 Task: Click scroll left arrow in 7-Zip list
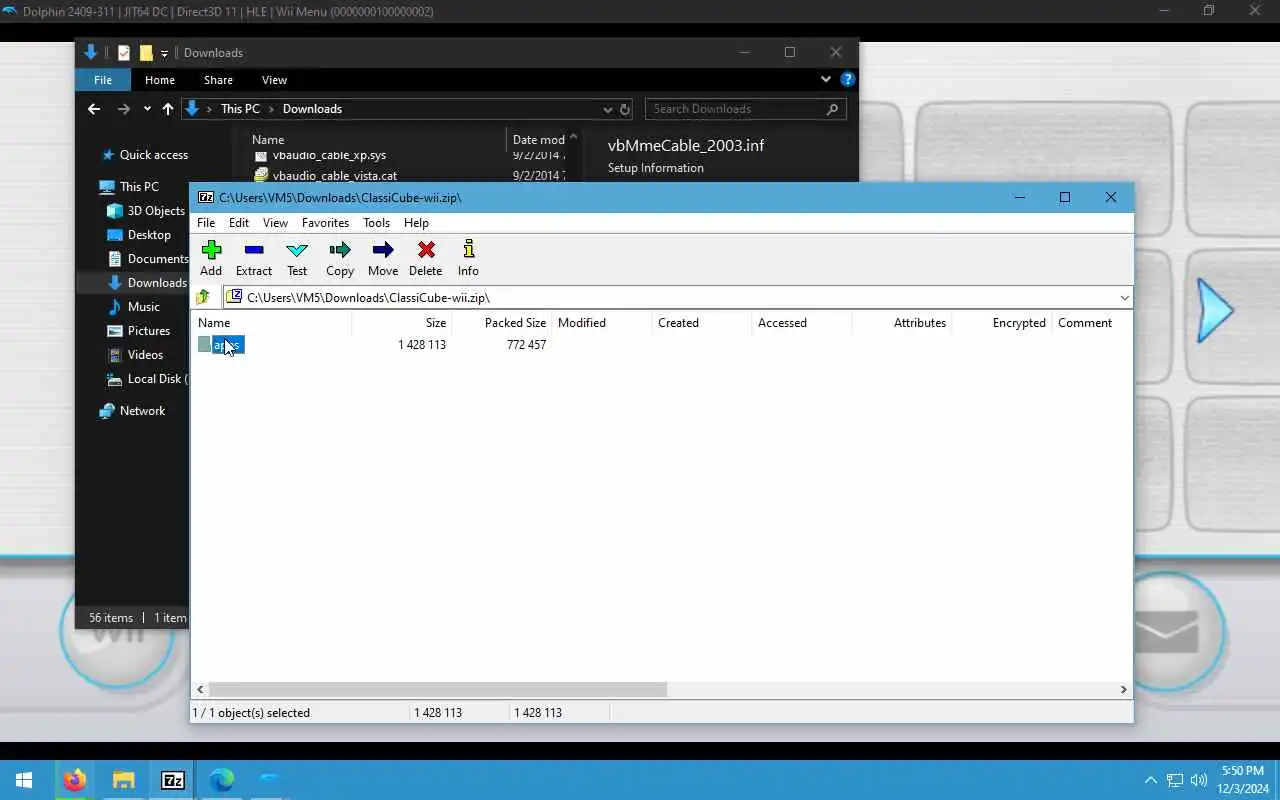[x=200, y=689]
